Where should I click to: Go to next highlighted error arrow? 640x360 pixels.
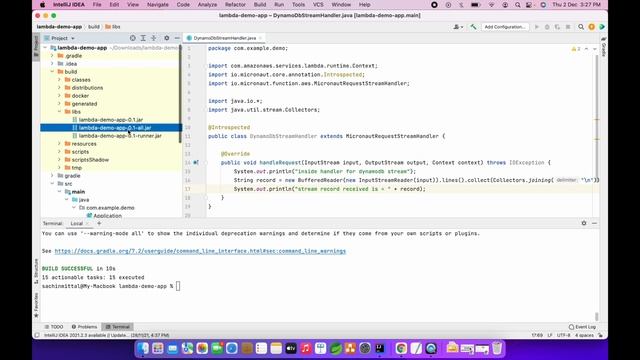coord(594,49)
